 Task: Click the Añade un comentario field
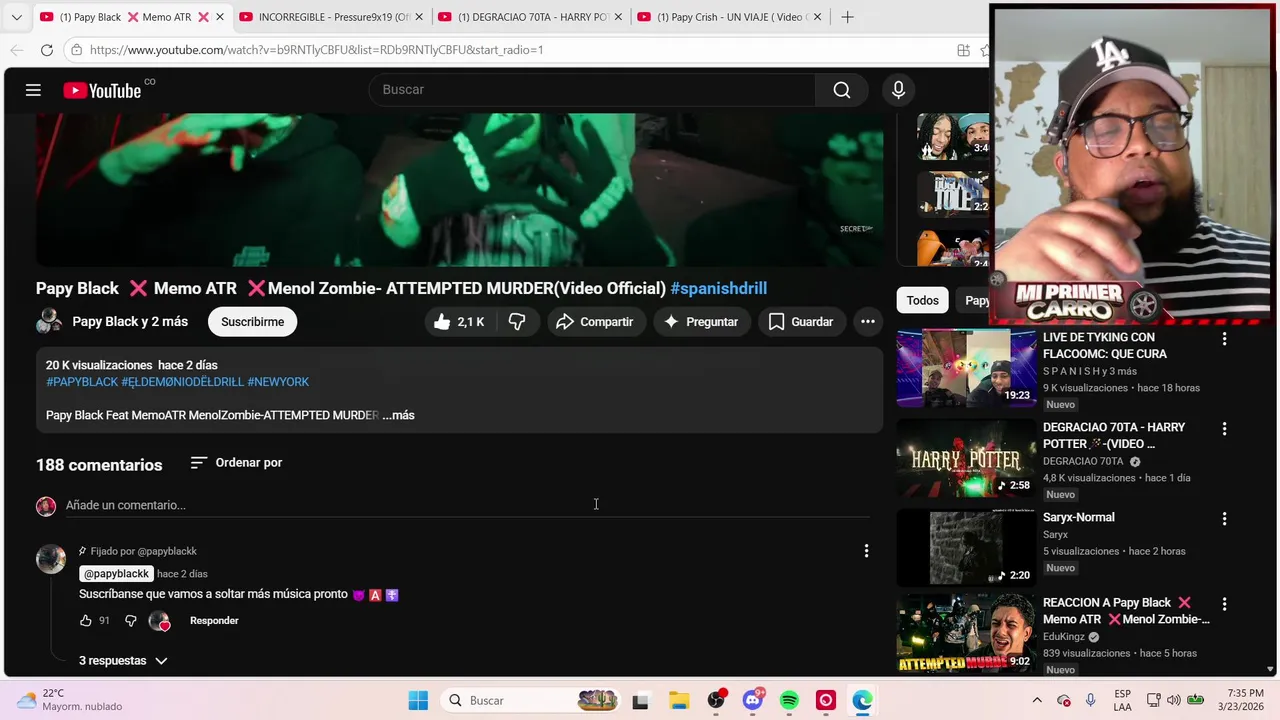pyautogui.click(x=467, y=505)
